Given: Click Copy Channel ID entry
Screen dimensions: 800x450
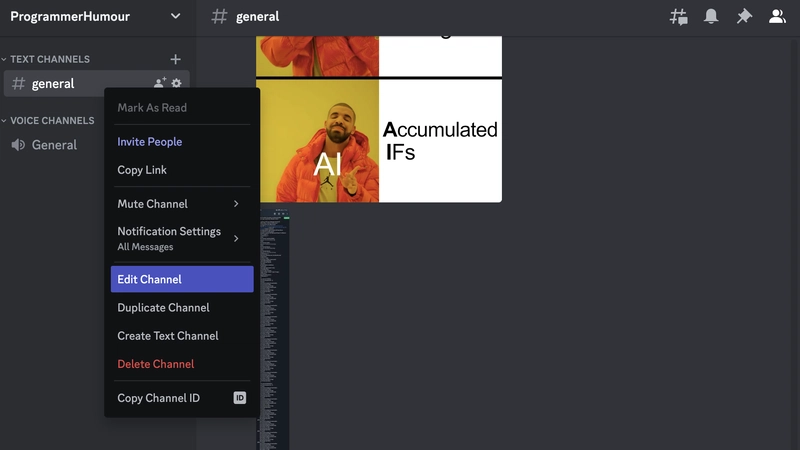Looking at the screenshot, I should 182,398.
